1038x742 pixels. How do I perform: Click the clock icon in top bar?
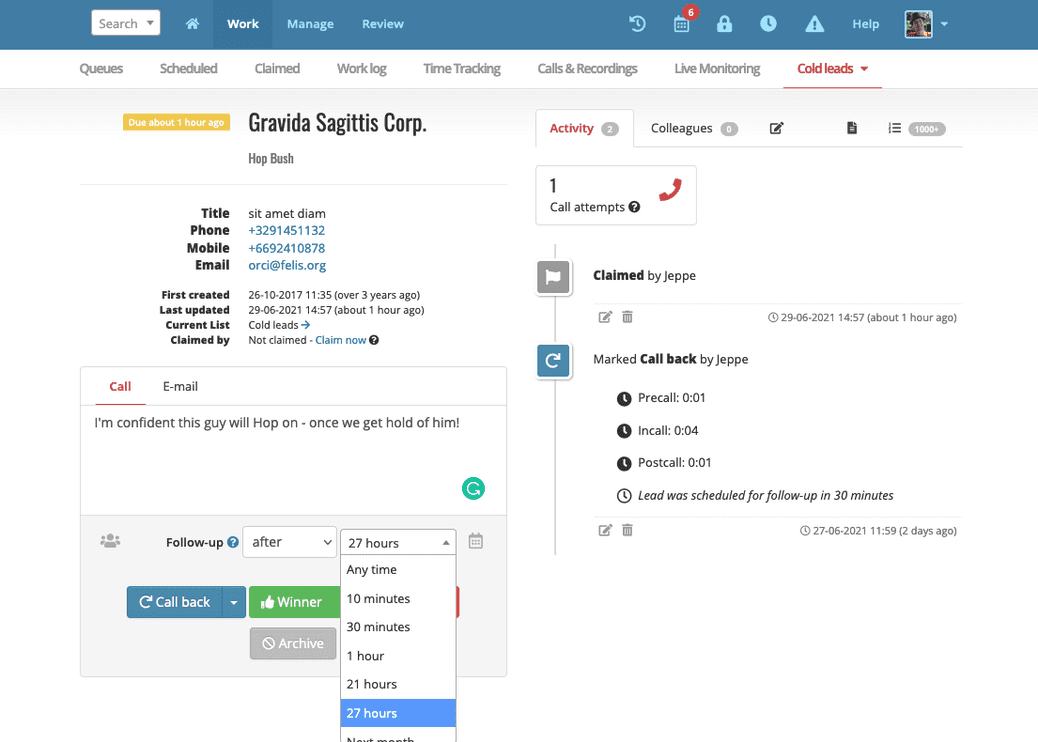point(768,24)
